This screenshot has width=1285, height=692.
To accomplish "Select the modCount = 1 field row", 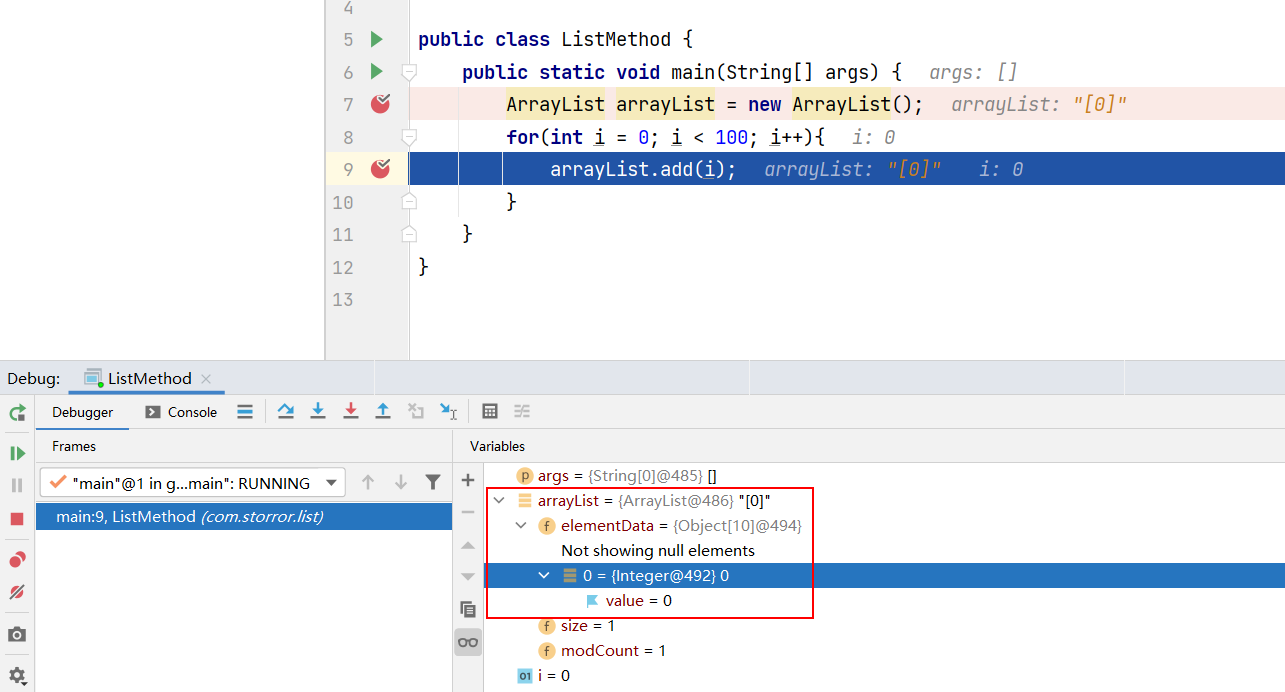I will (x=884, y=651).
